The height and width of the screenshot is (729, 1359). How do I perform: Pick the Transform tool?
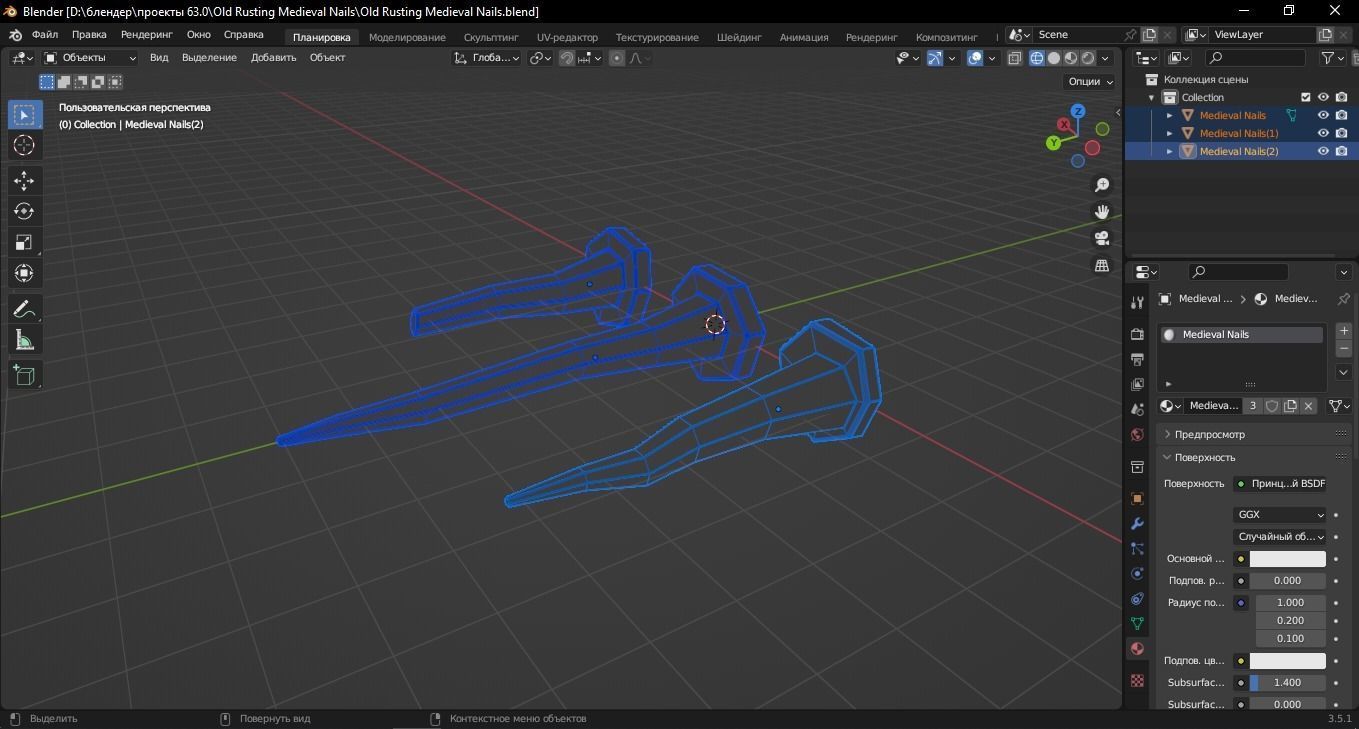coord(24,273)
